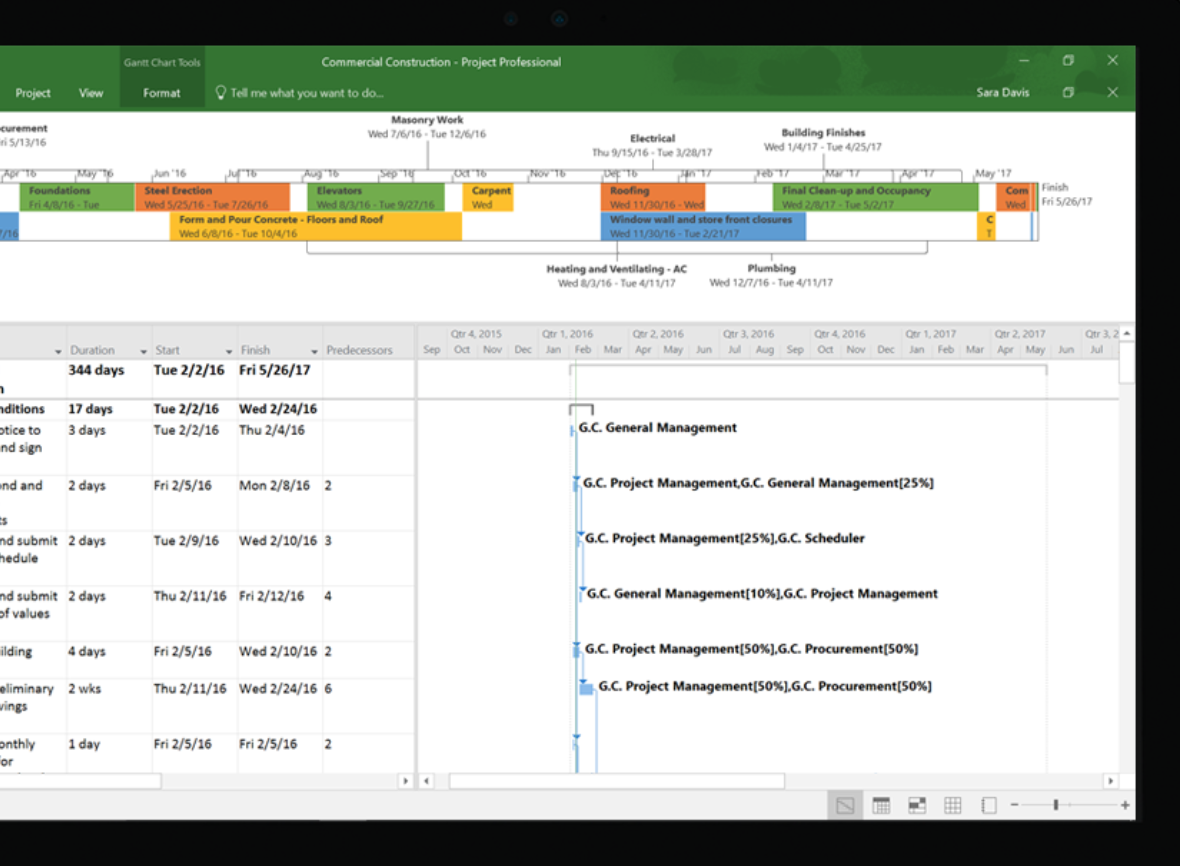This screenshot has height=866, width=1180.
Task: Click Electrical callout on timeline
Action: click(x=652, y=145)
